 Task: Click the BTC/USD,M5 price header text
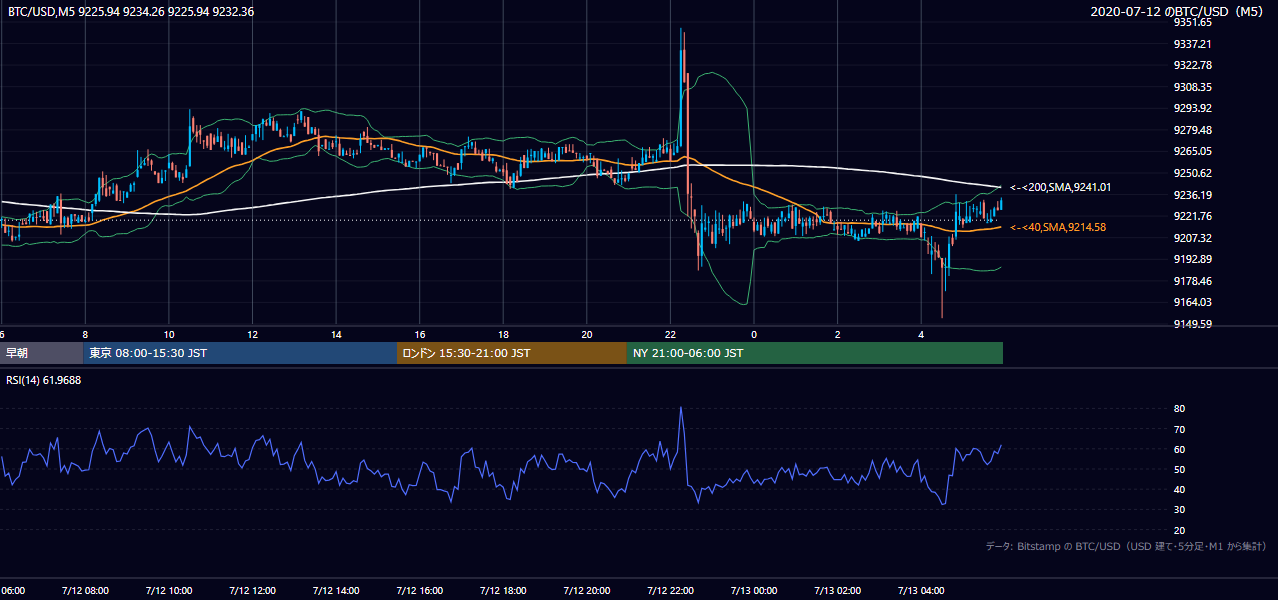click(131, 12)
